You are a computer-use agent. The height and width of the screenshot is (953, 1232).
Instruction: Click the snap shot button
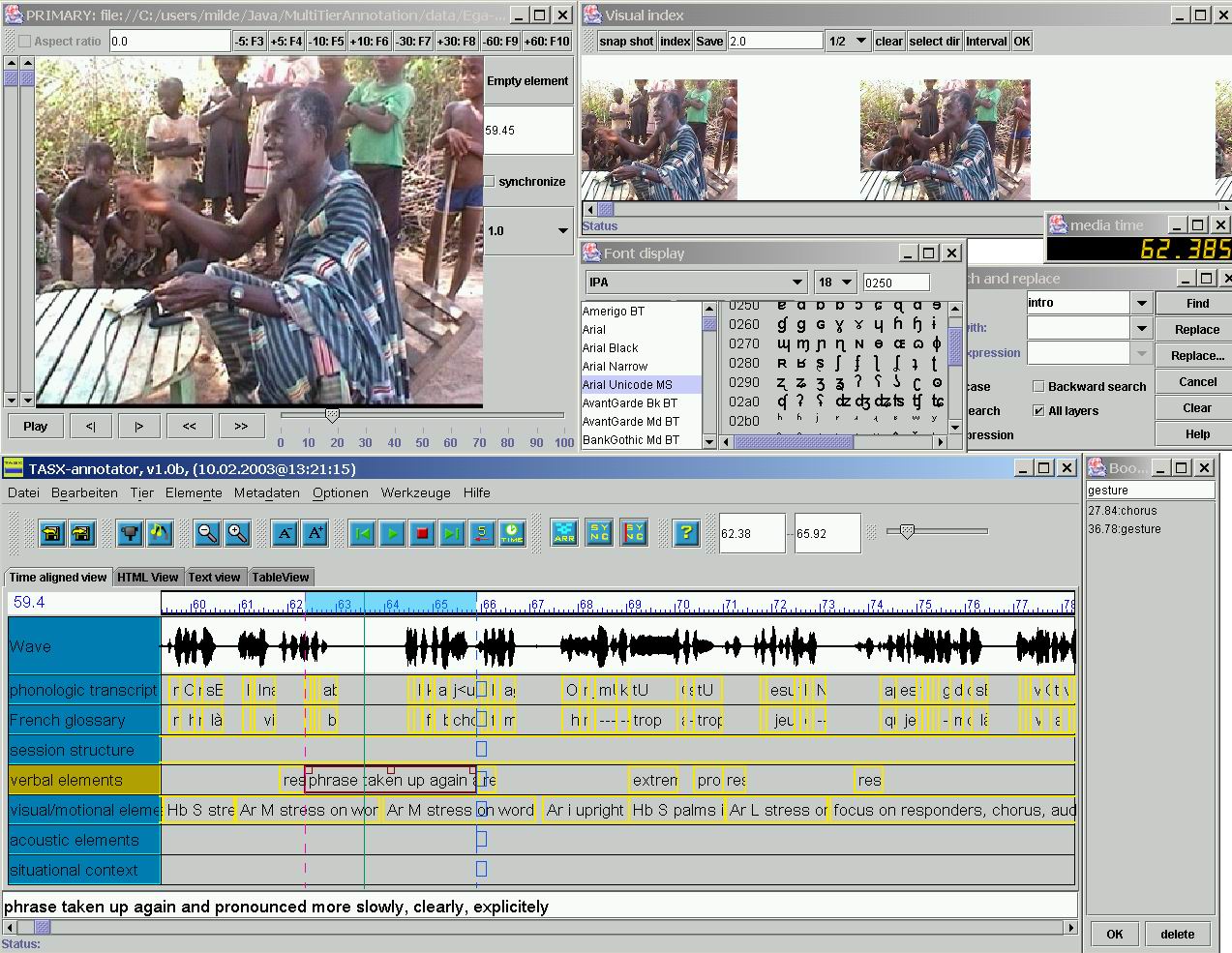pyautogui.click(x=626, y=42)
